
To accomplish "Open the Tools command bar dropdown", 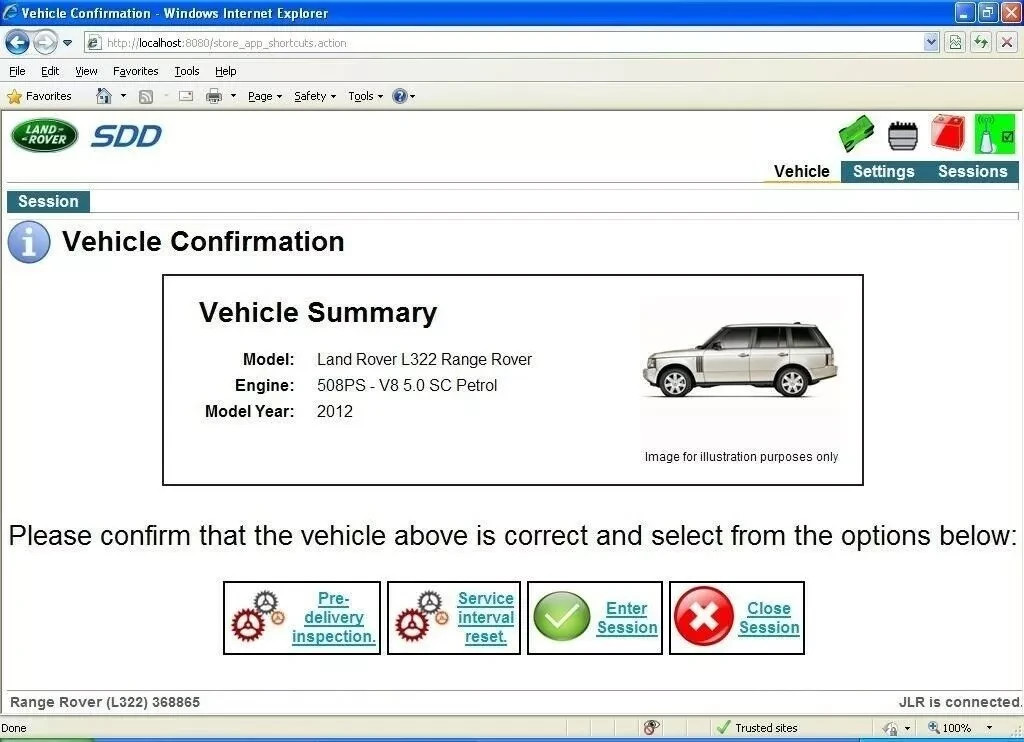I will point(366,96).
